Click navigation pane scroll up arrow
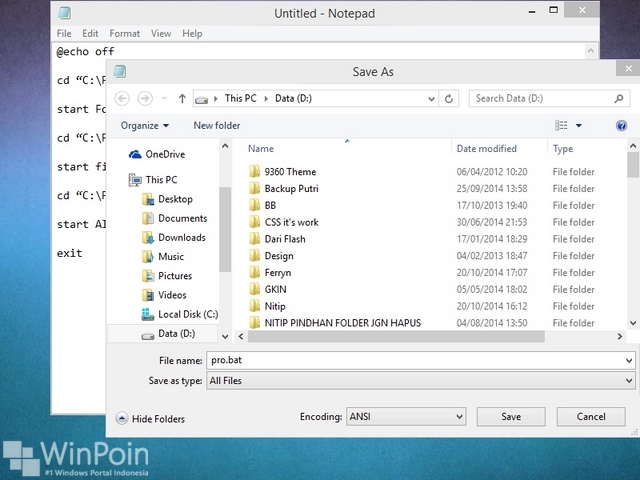This screenshot has width=640, height=480. click(x=225, y=146)
